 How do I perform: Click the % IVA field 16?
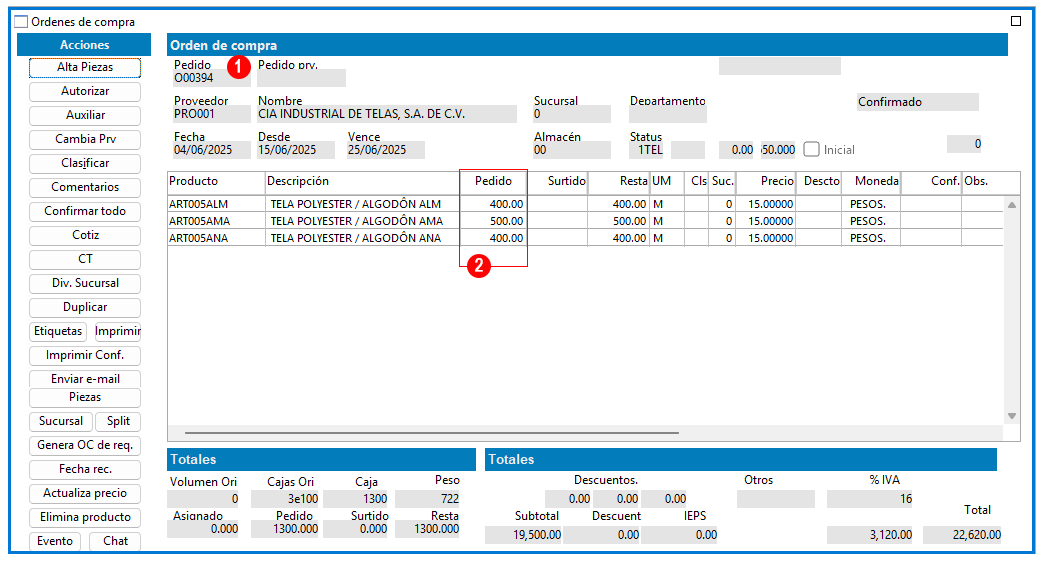tap(869, 499)
